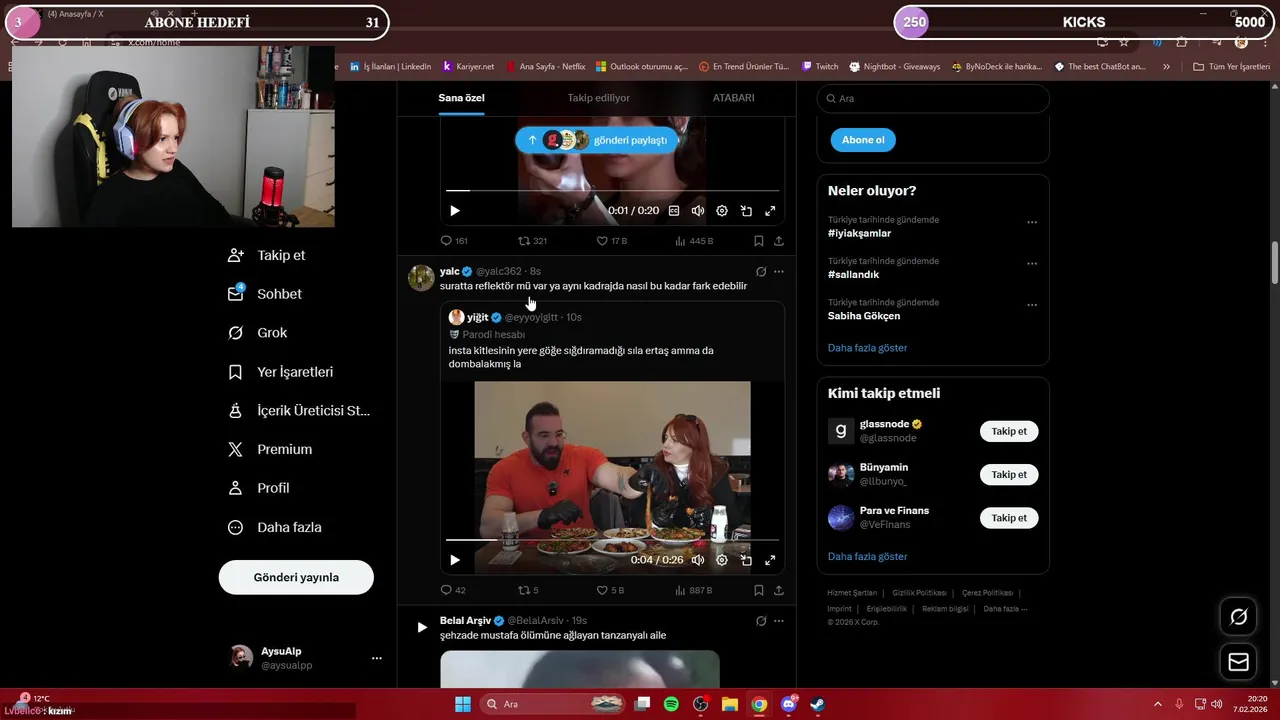This screenshot has width=1280, height=720.
Task: Open AysuAlp account menu dots
Action: click(377, 658)
